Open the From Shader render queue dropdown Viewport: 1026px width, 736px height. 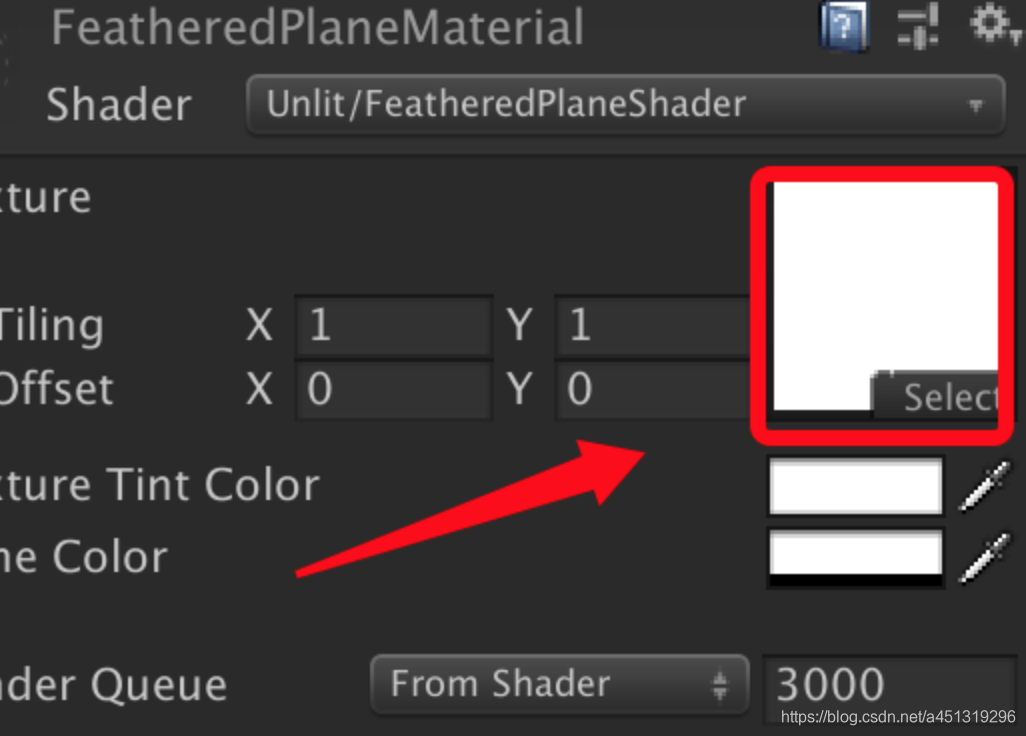[559, 684]
